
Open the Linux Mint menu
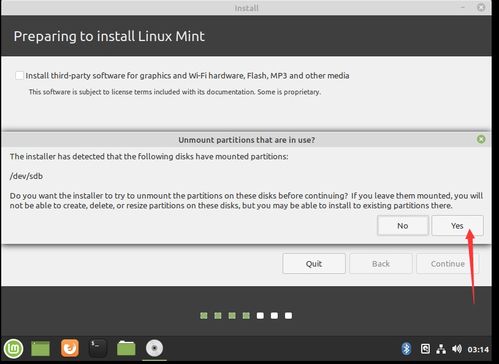pos(13,348)
